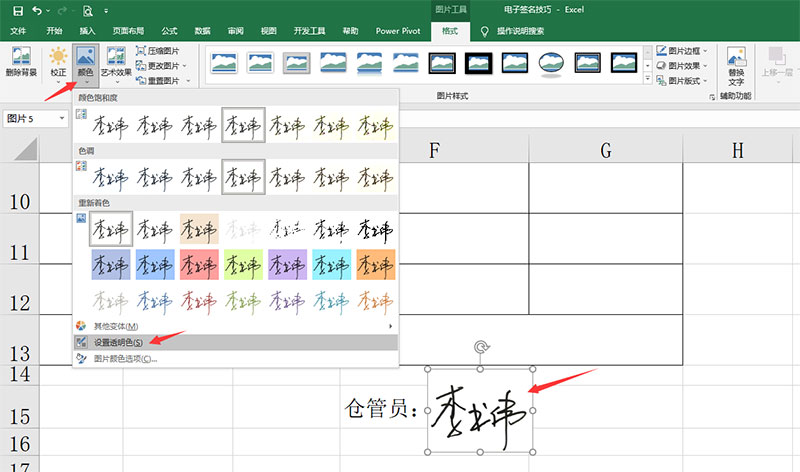
Task: Select the last color tone preset
Action: (376, 177)
